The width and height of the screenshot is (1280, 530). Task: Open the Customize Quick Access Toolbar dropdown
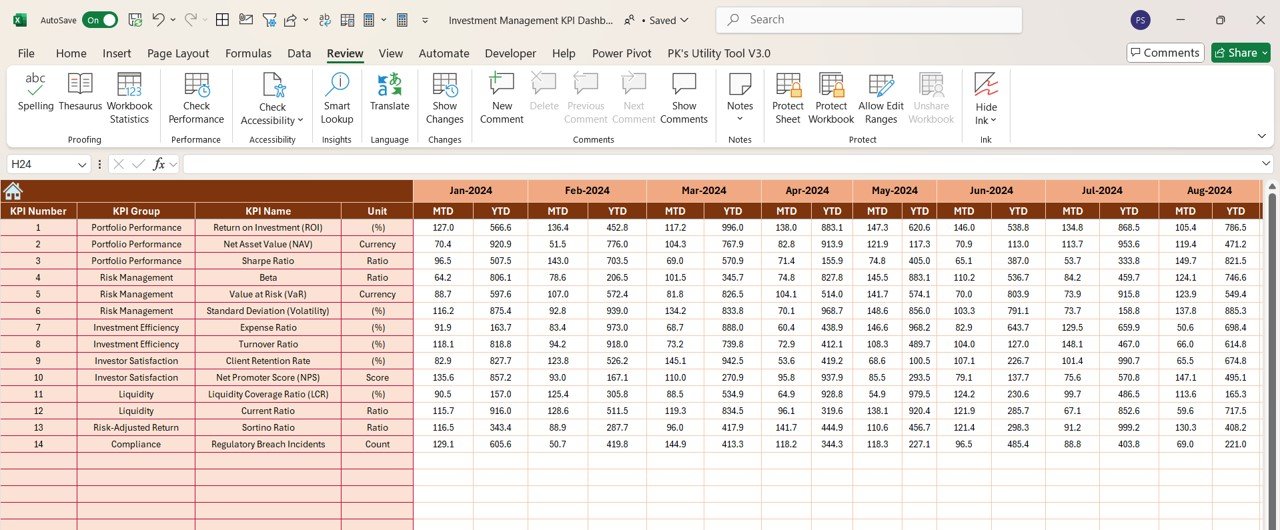[426, 20]
